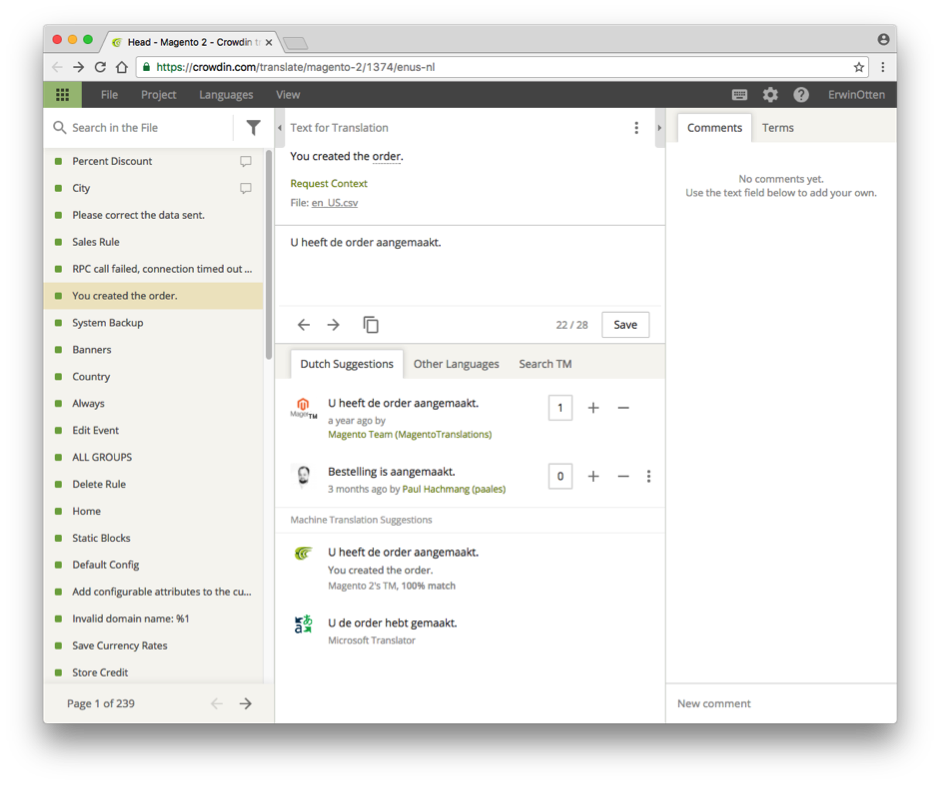
Task: Reload the browser page
Action: (100, 67)
